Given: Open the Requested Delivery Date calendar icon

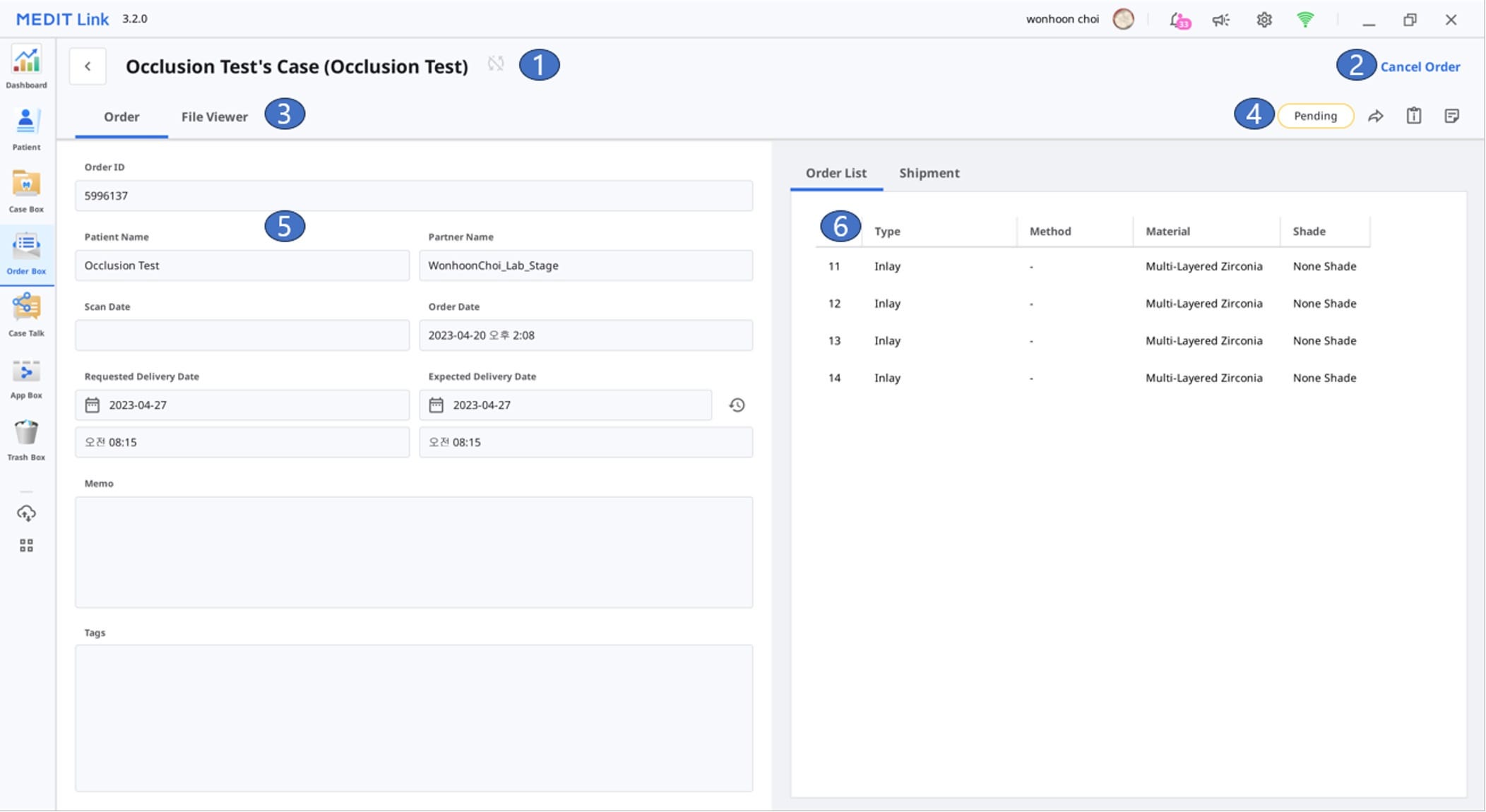Looking at the screenshot, I should point(93,405).
